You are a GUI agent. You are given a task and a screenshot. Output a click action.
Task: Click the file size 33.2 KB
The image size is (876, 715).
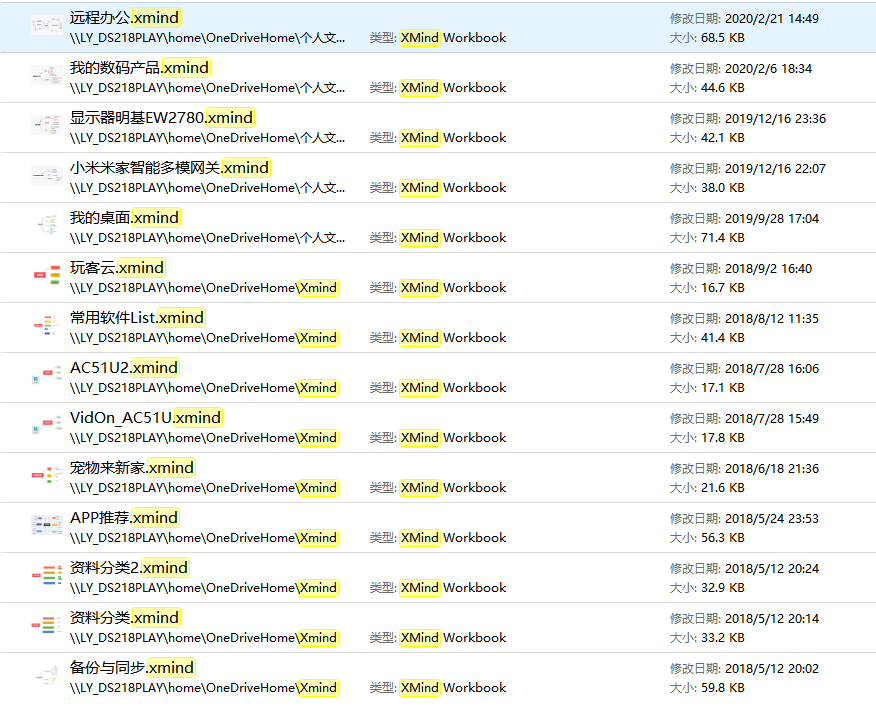point(723,638)
